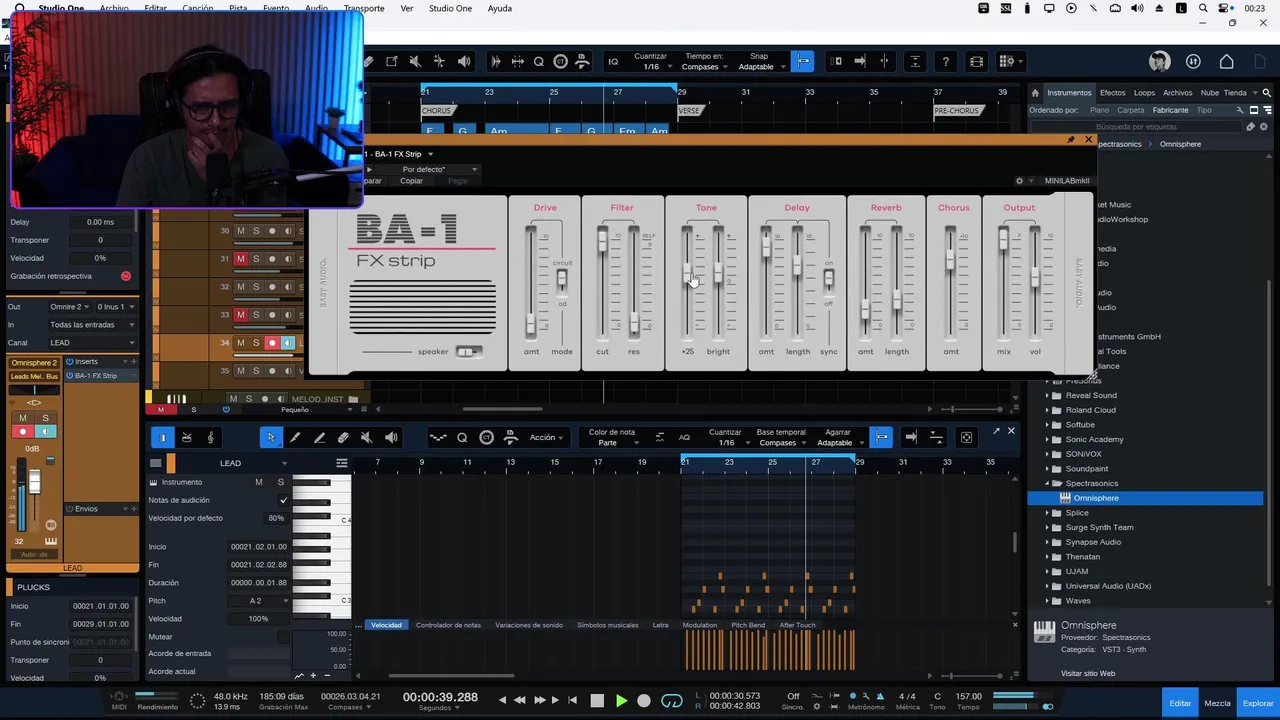1280x720 pixels.
Task: Click the Explorar button
Action: pyautogui.click(x=1258, y=703)
